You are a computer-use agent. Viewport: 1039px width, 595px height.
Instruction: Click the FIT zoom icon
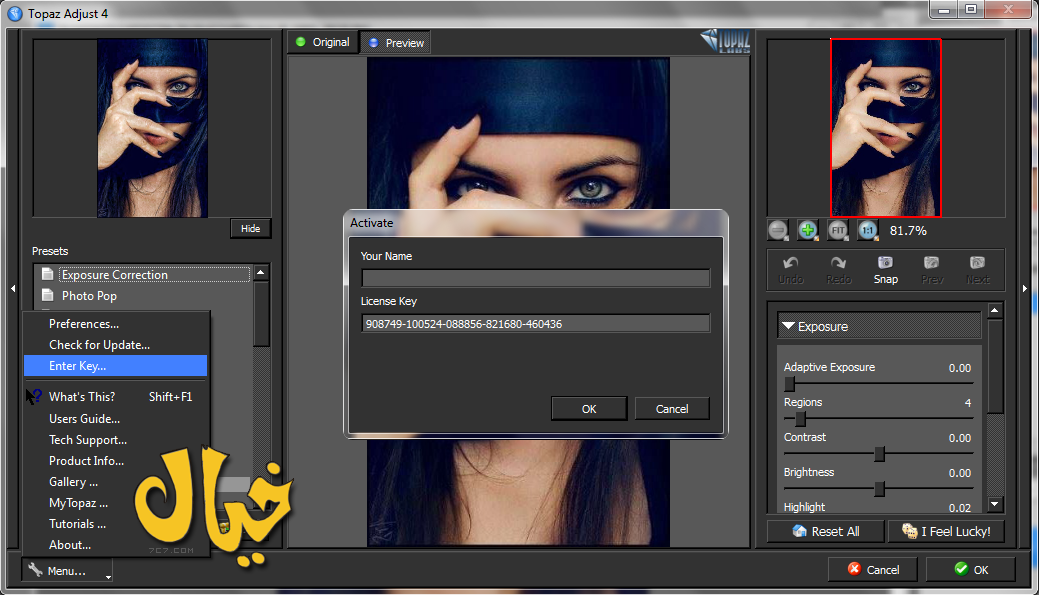838,230
